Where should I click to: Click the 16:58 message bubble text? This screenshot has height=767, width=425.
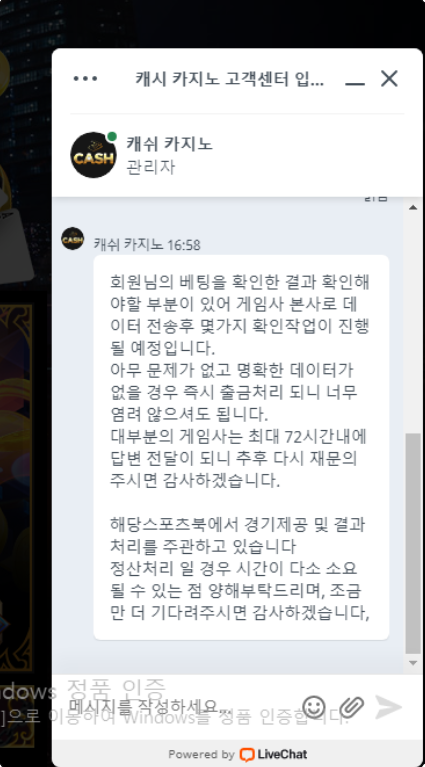(241, 448)
